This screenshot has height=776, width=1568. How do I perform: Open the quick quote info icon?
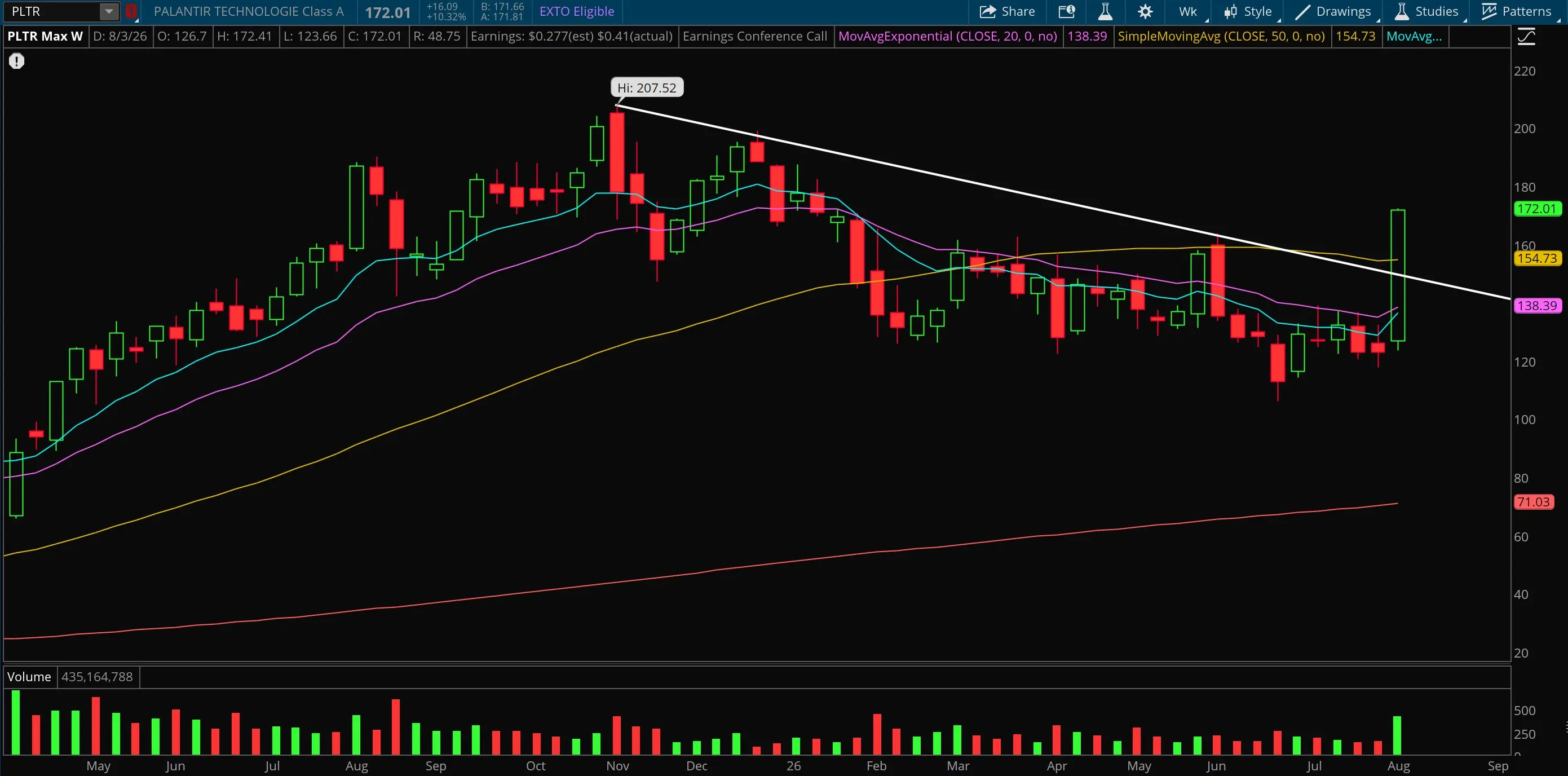(x=1066, y=11)
